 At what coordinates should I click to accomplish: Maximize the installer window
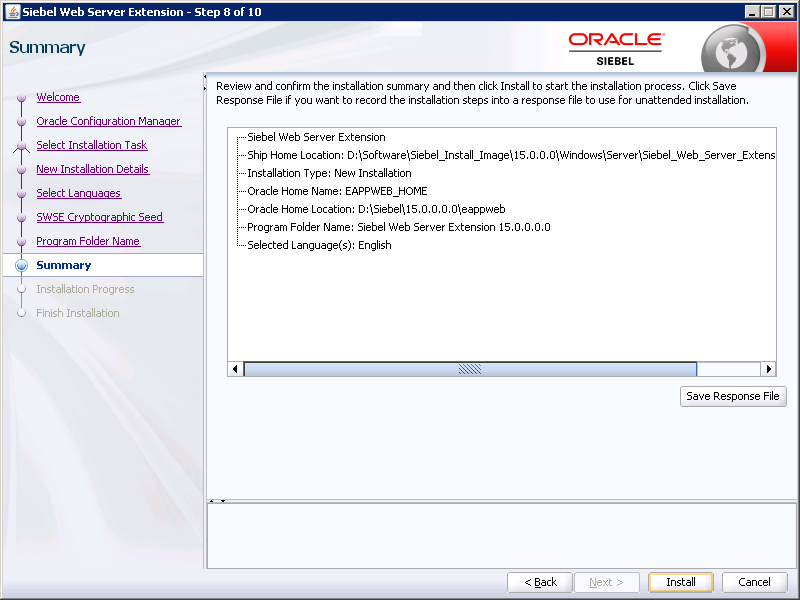pos(768,12)
